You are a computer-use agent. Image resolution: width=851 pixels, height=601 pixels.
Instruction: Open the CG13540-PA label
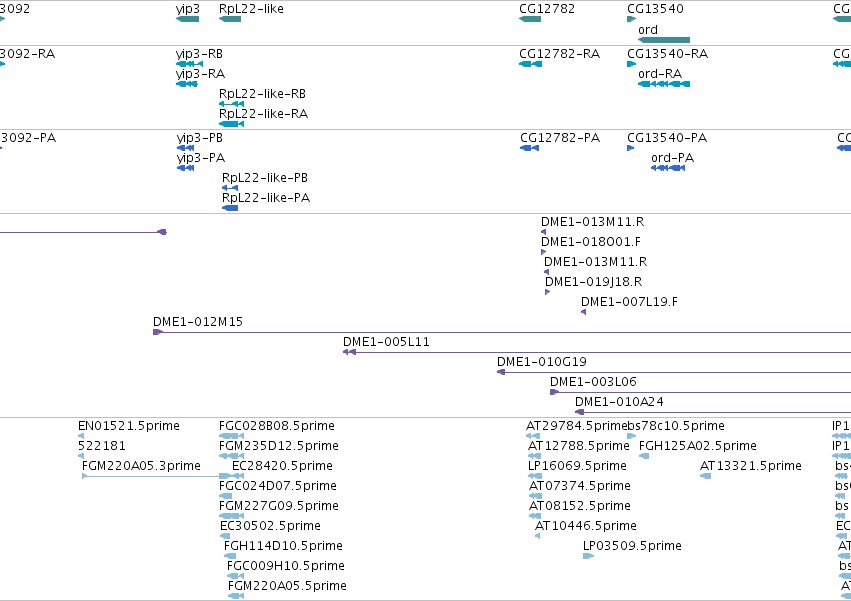[667, 138]
